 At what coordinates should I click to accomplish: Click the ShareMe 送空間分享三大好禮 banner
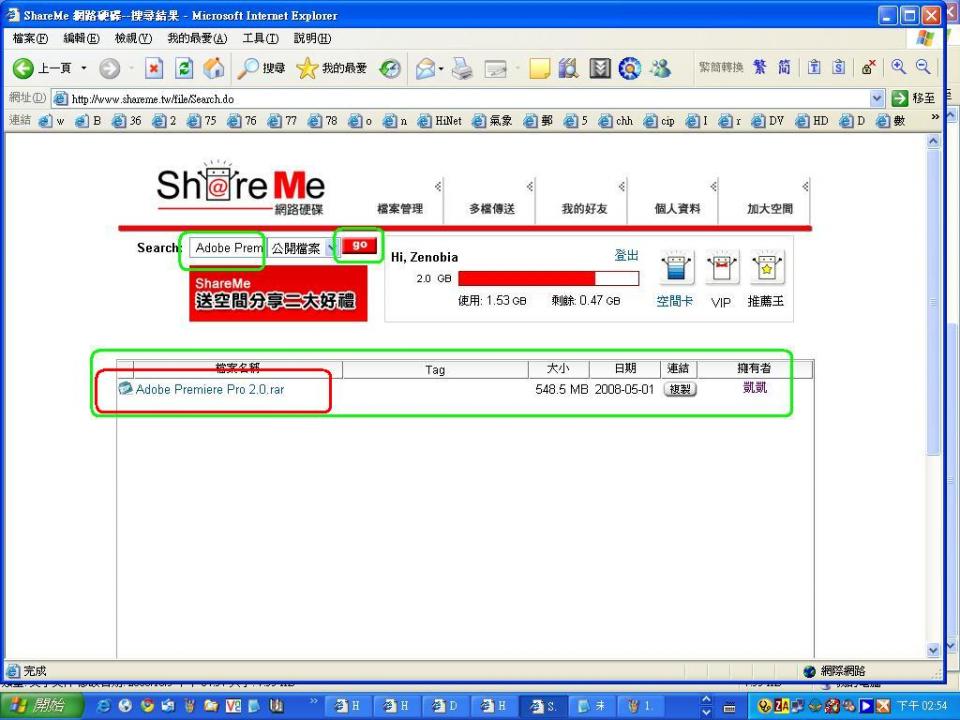(x=278, y=294)
